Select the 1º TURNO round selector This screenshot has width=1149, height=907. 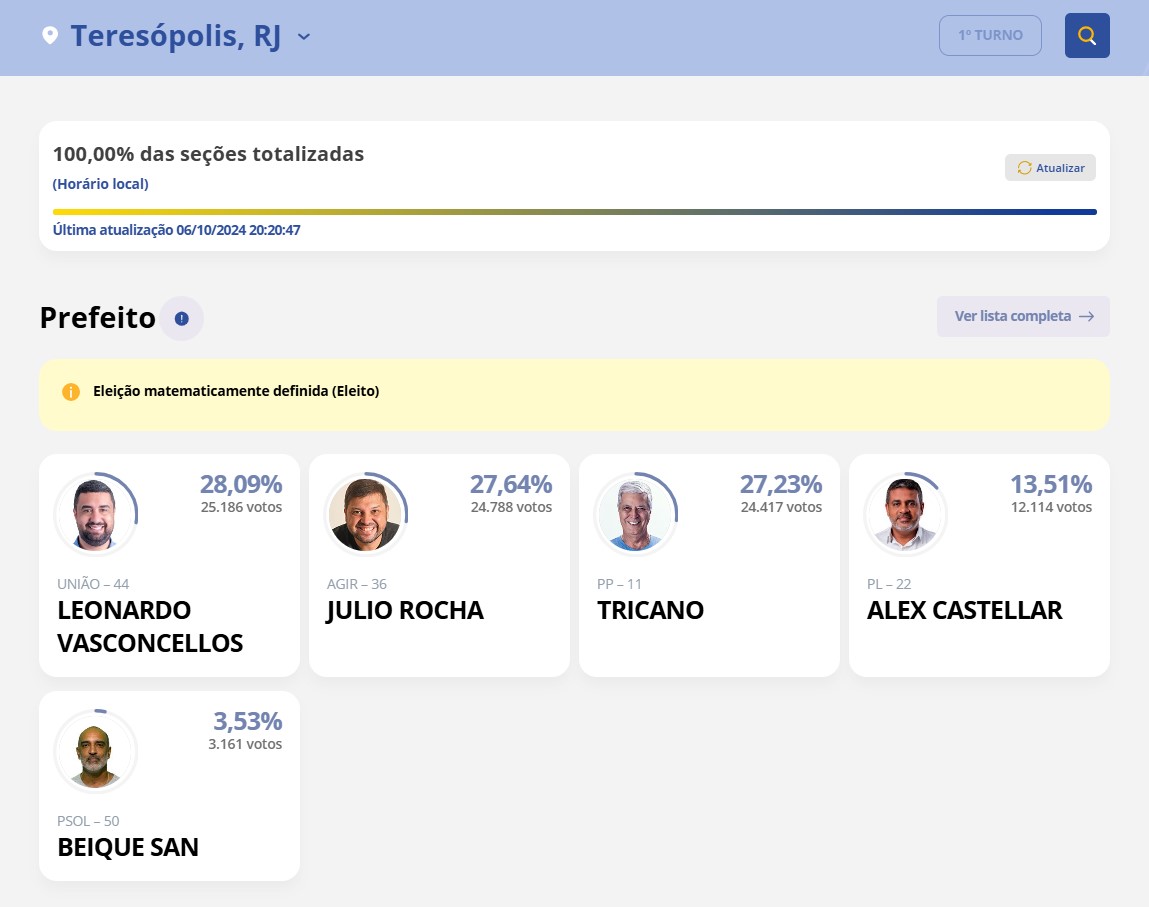[990, 35]
